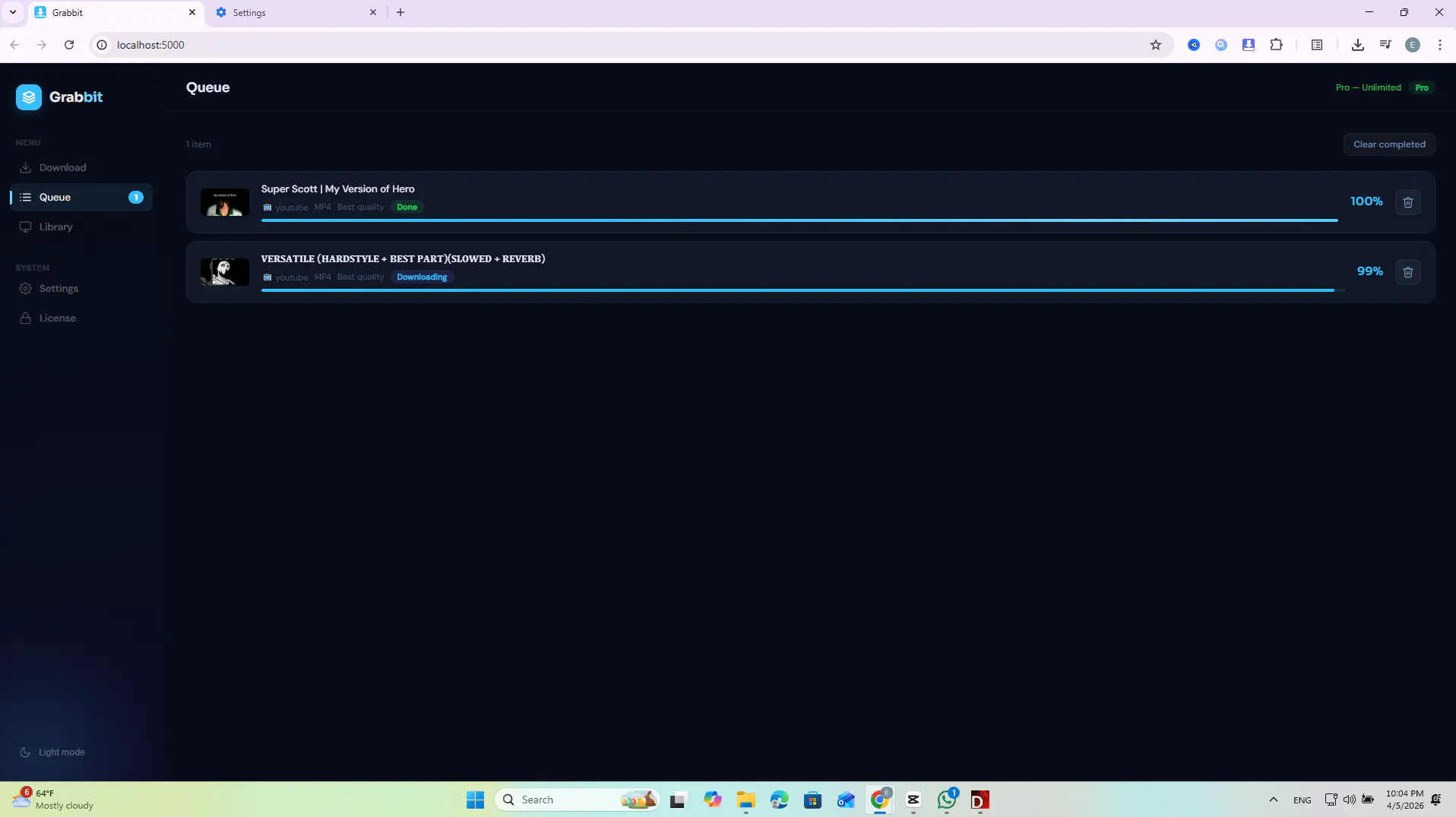Open the first blue extension icon
The image size is (1456, 817).
1194,45
